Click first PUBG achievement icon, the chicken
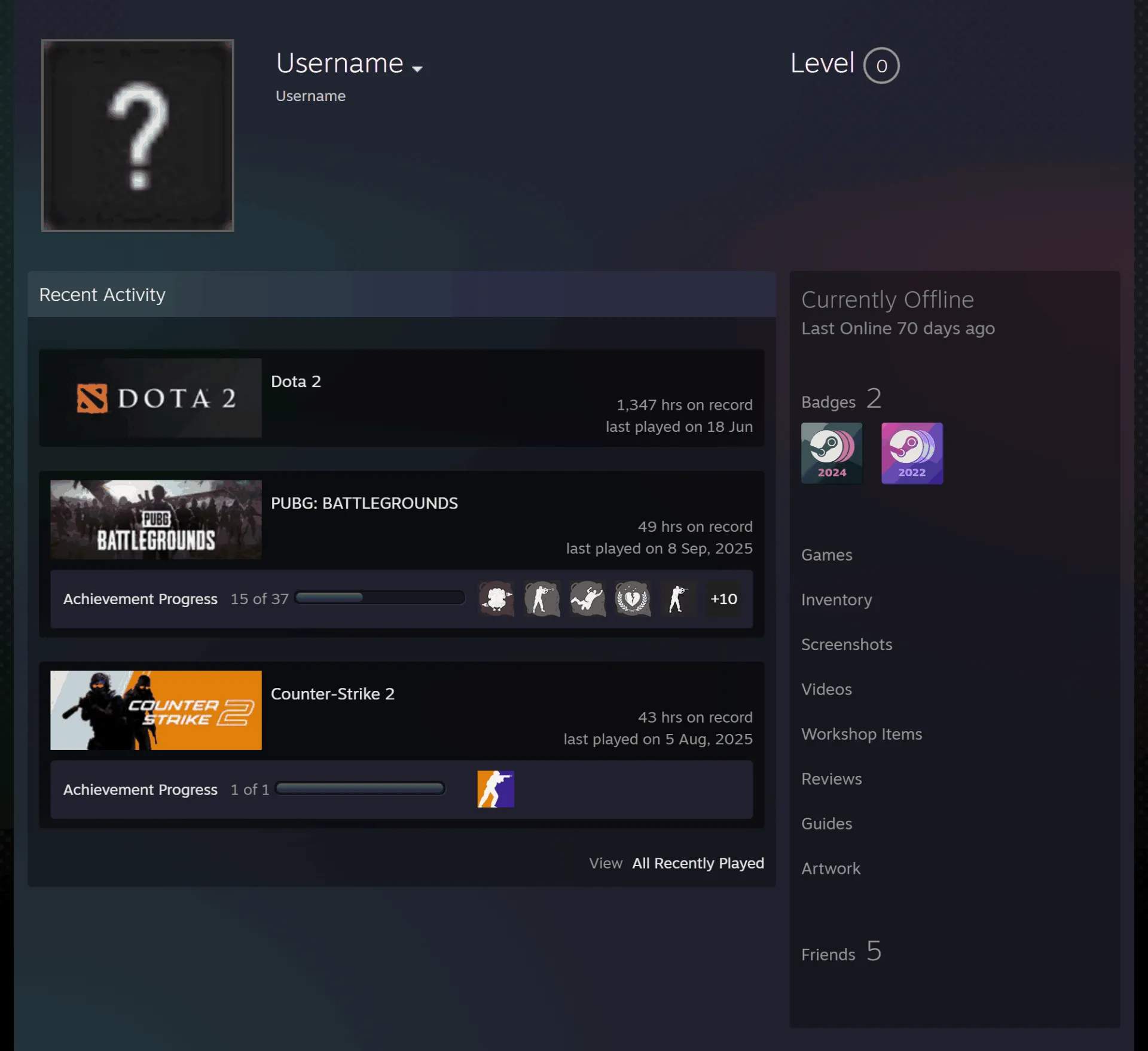Screen dimensions: 1148x1051 (x=496, y=599)
